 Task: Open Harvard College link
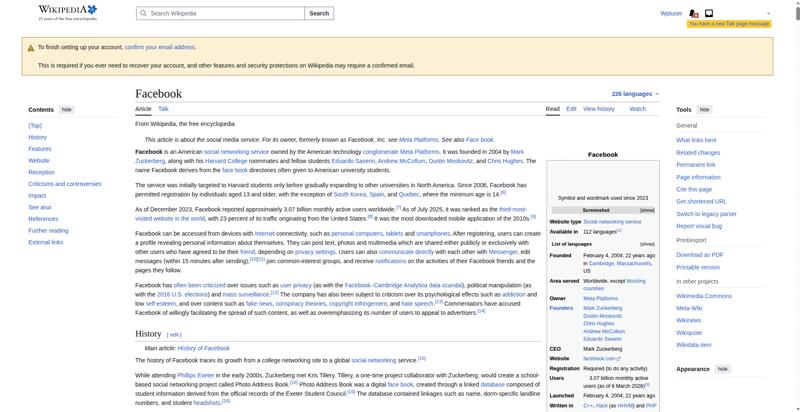point(226,161)
